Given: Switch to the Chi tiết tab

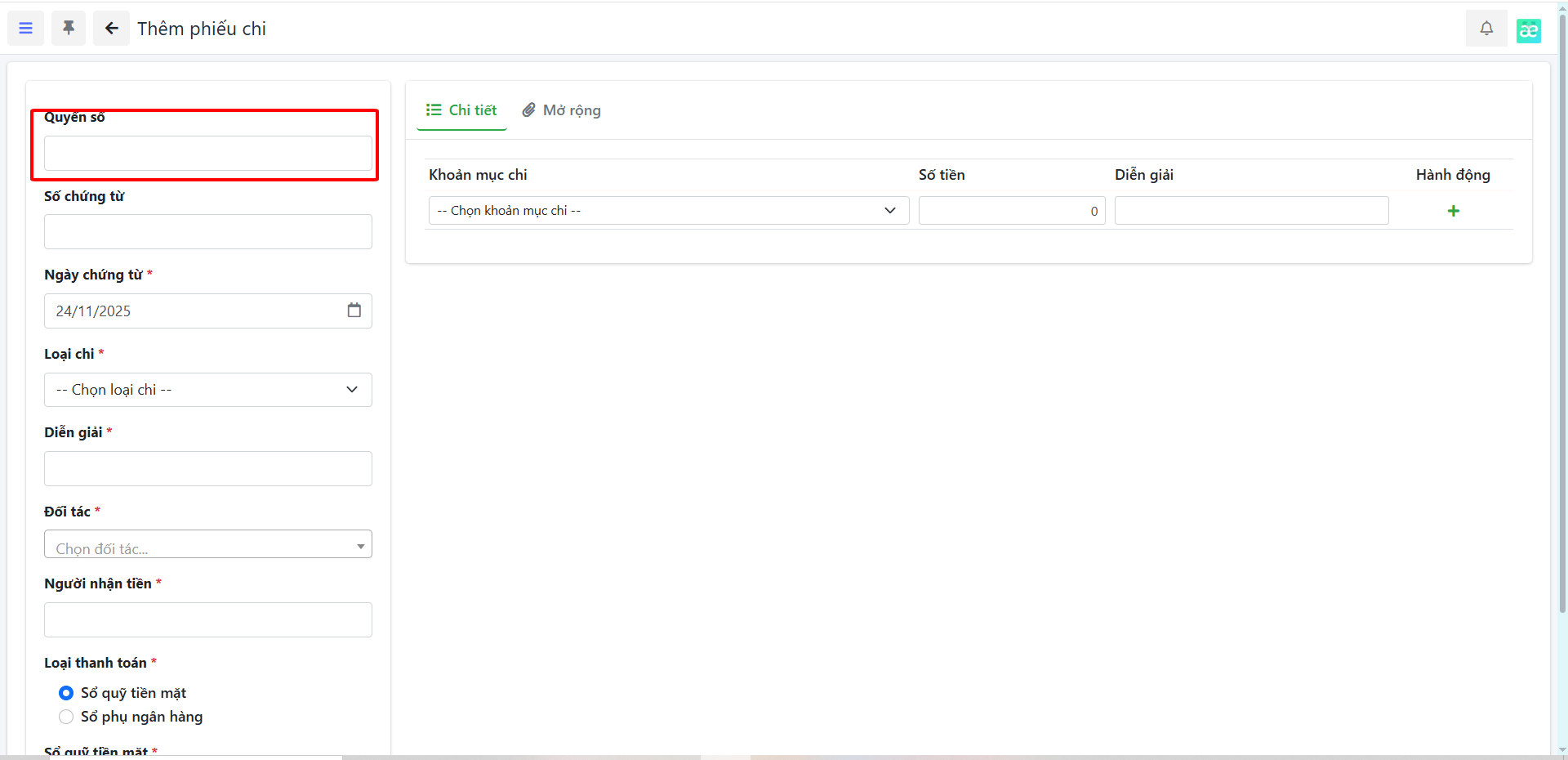Looking at the screenshot, I should point(461,110).
